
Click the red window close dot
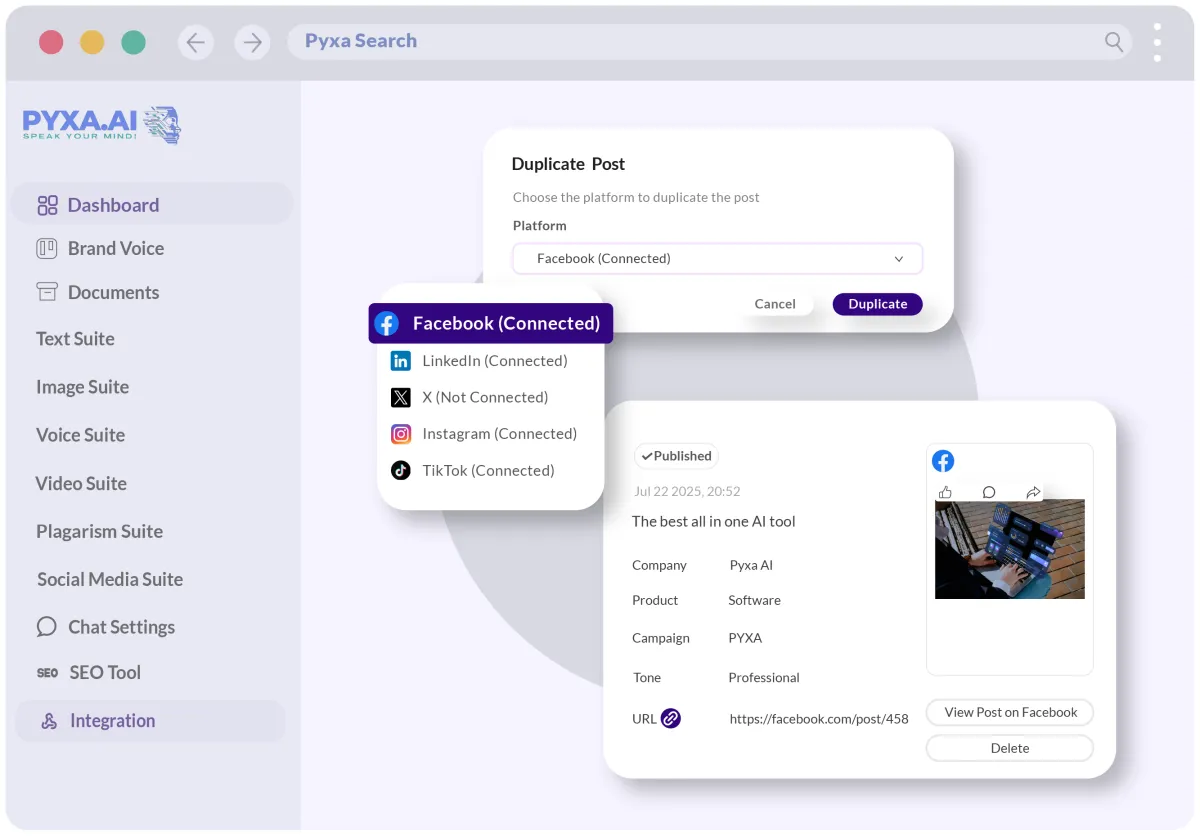[x=51, y=42]
